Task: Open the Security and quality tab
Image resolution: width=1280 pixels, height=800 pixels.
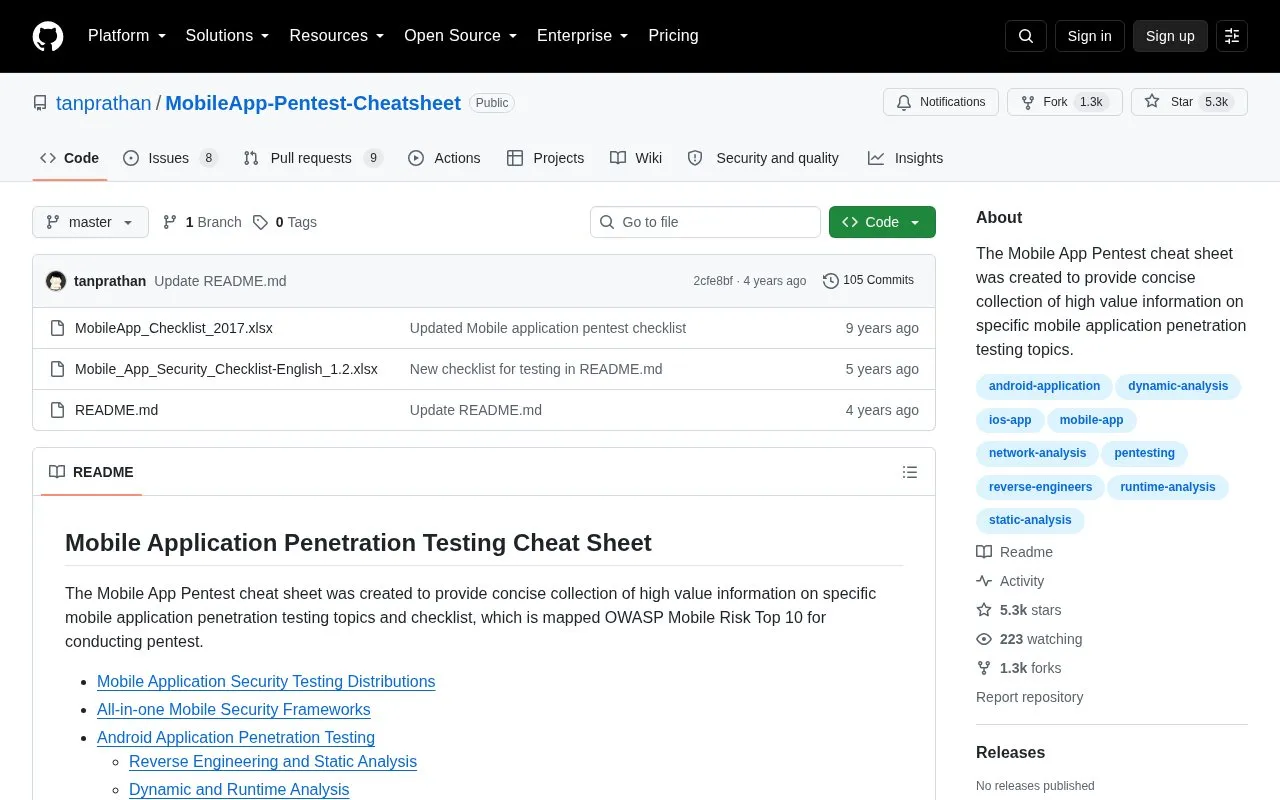Action: [x=763, y=158]
